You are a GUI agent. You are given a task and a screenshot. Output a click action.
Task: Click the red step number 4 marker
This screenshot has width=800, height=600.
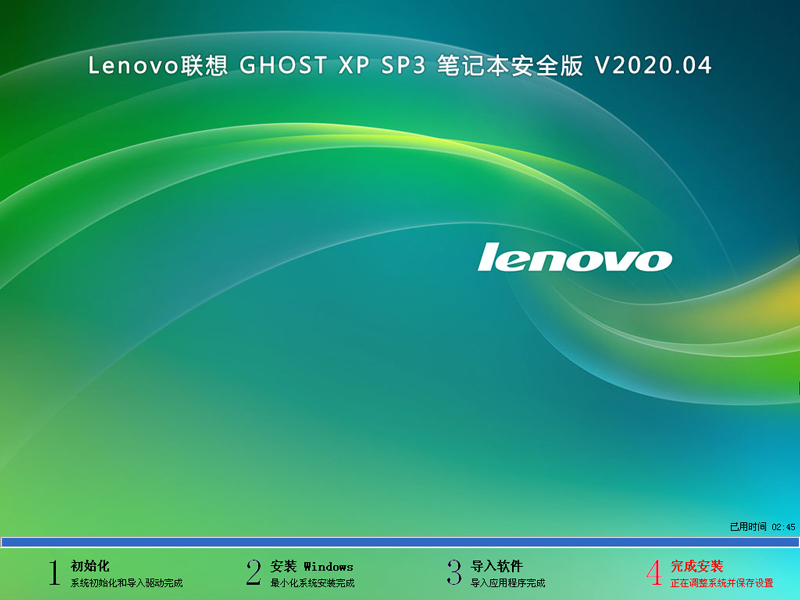click(654, 572)
